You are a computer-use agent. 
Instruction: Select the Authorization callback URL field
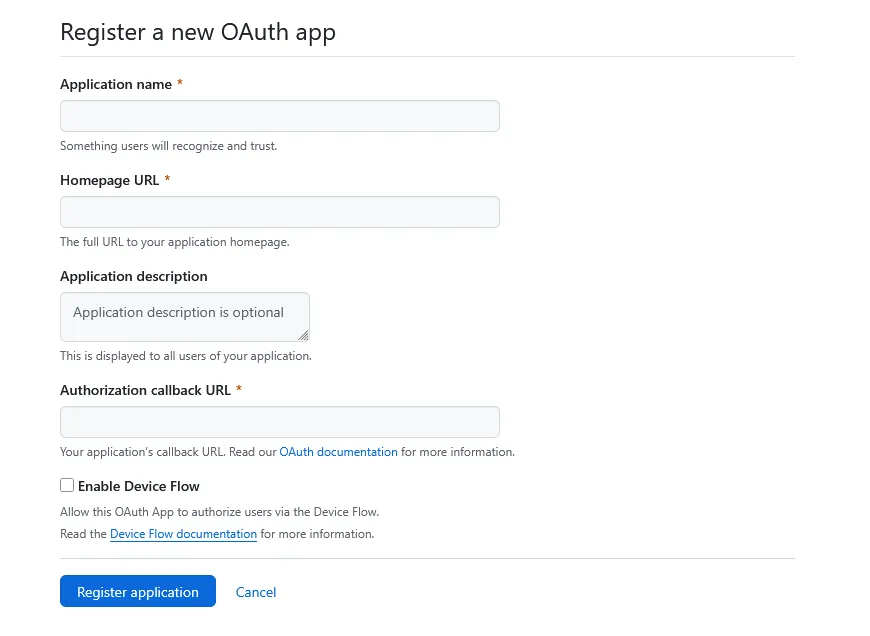(280, 422)
